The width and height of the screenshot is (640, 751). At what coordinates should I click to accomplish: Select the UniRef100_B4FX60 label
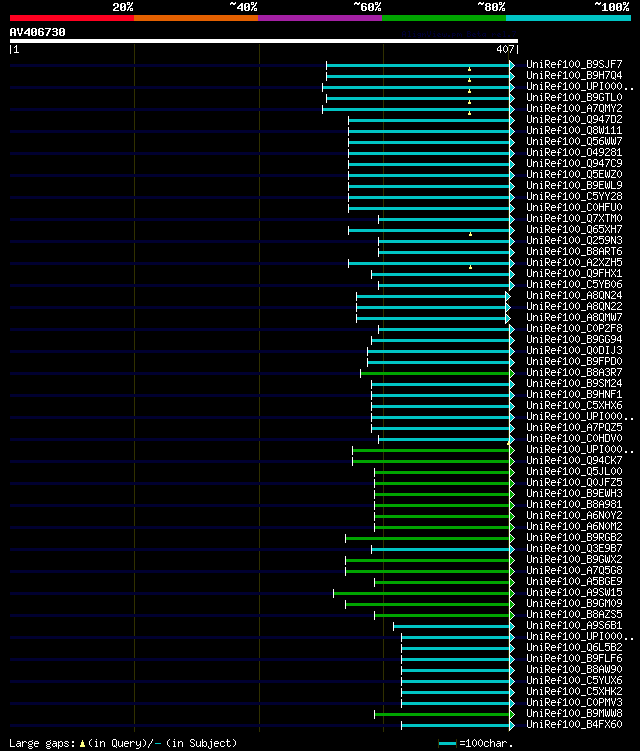[x=574, y=725]
